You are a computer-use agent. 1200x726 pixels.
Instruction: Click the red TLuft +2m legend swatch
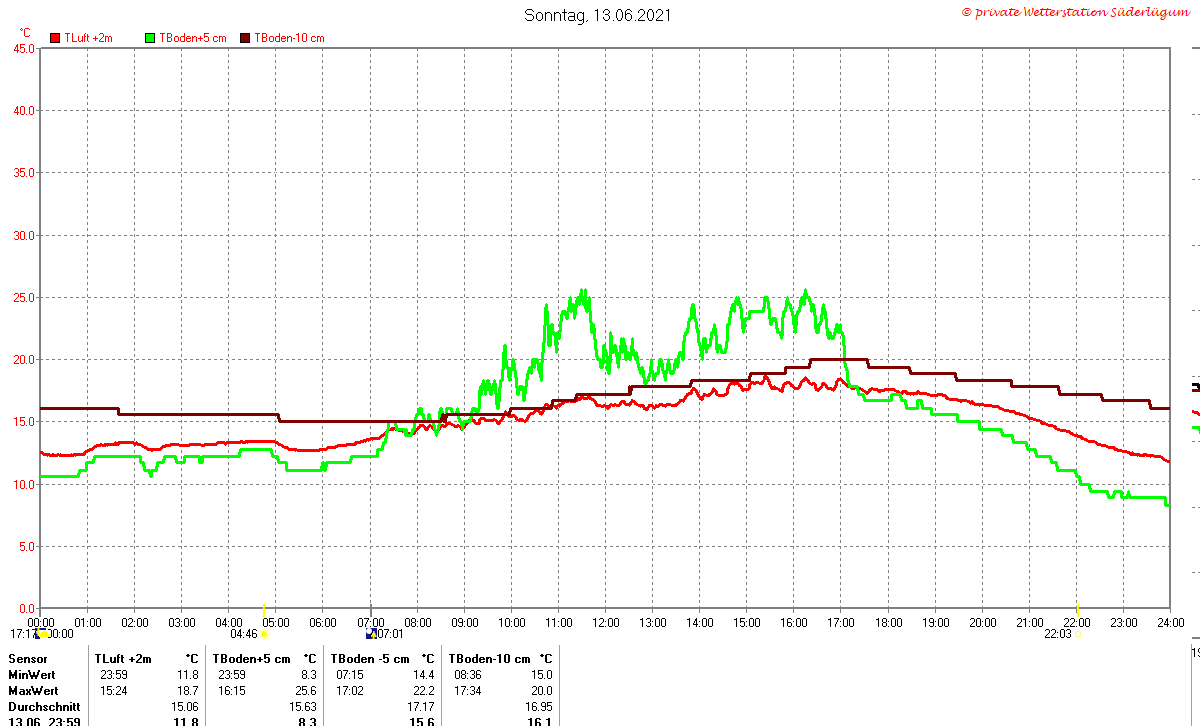[x=55, y=38]
